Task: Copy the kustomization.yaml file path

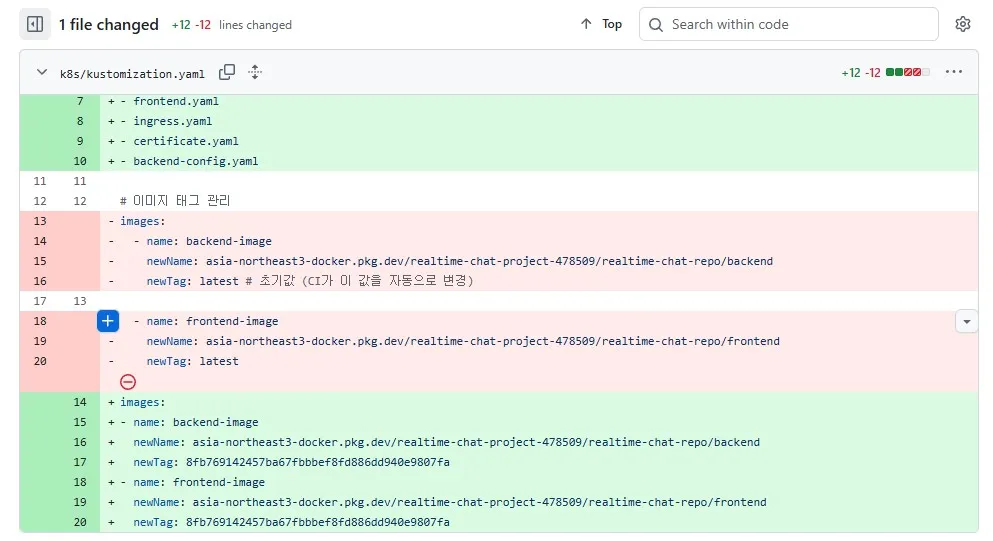Action: pyautogui.click(x=227, y=72)
